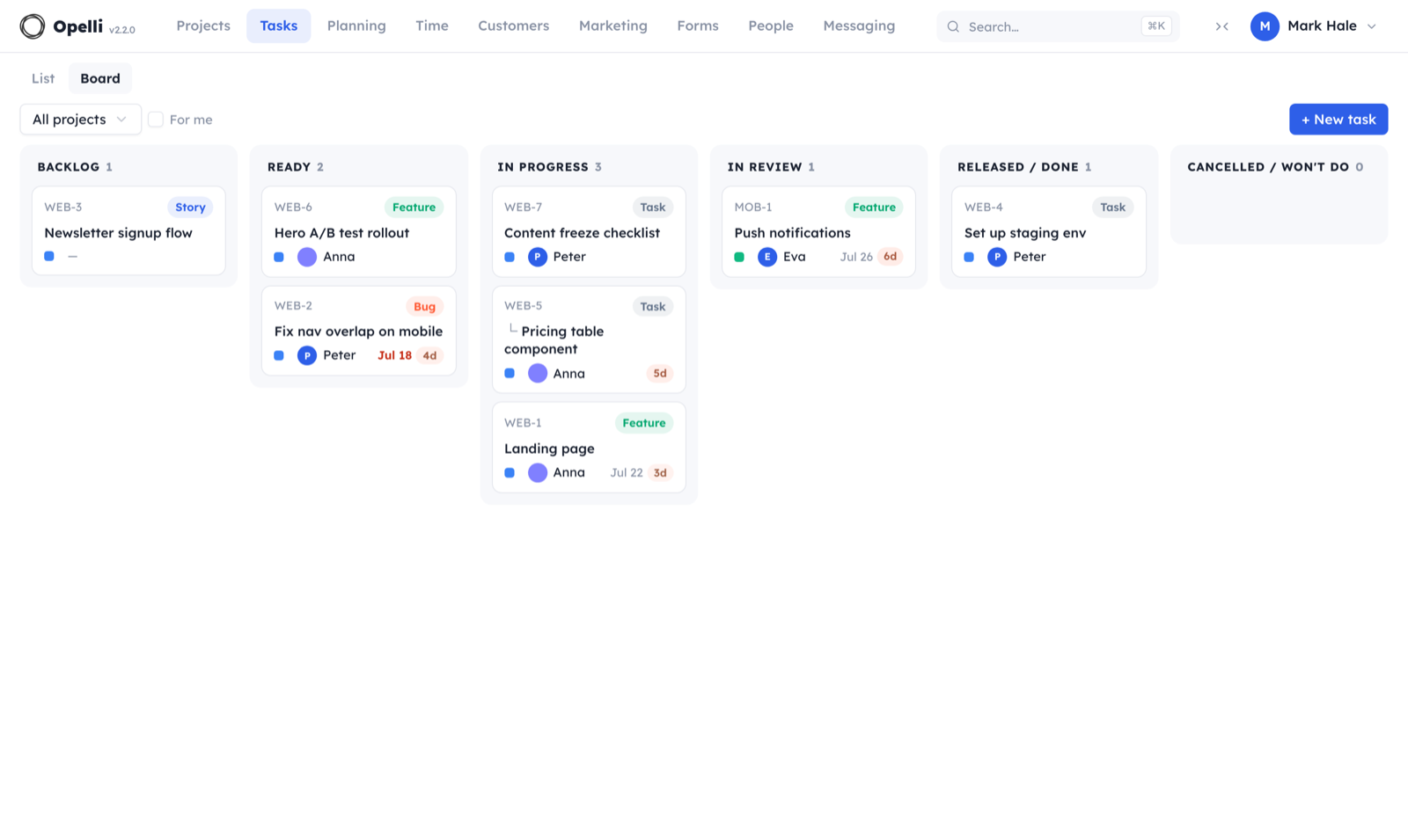Select the Board view tab

tap(100, 78)
